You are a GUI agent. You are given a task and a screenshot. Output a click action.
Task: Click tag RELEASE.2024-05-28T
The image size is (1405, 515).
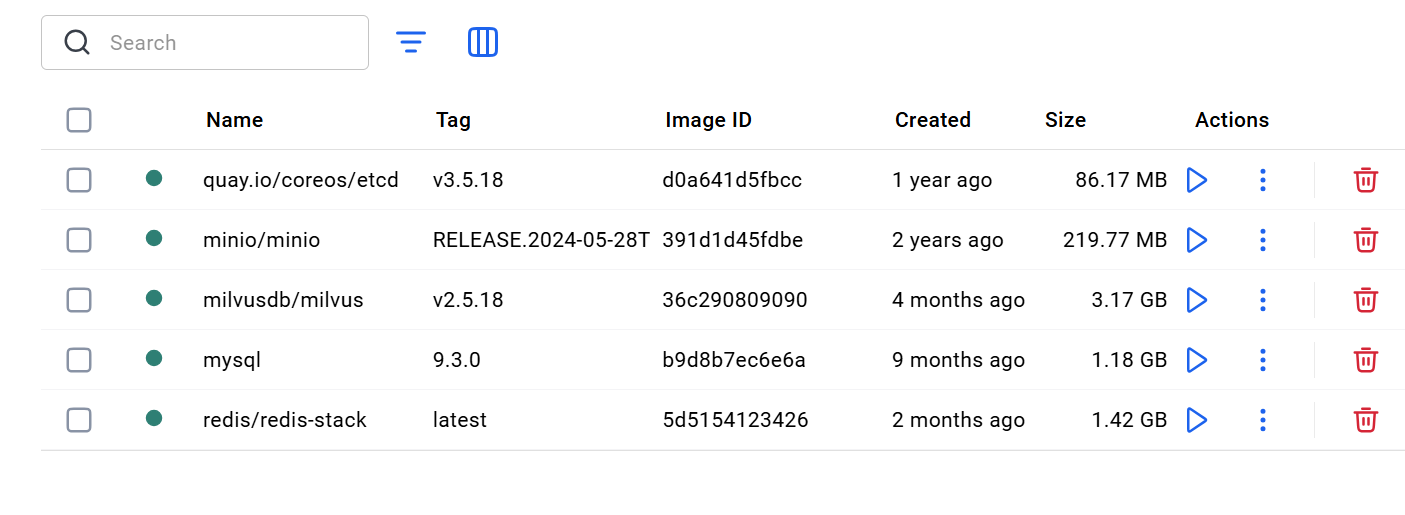[541, 240]
